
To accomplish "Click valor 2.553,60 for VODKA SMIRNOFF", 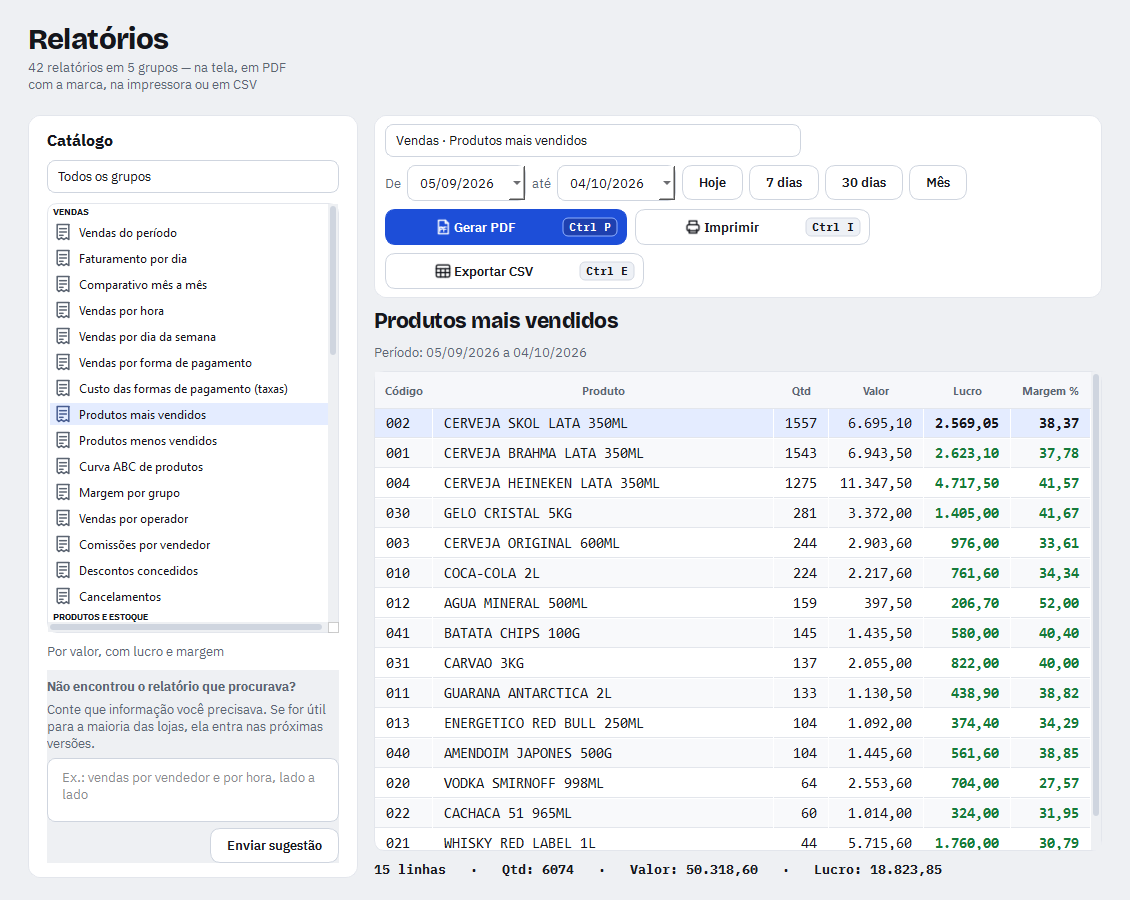I will point(876,783).
